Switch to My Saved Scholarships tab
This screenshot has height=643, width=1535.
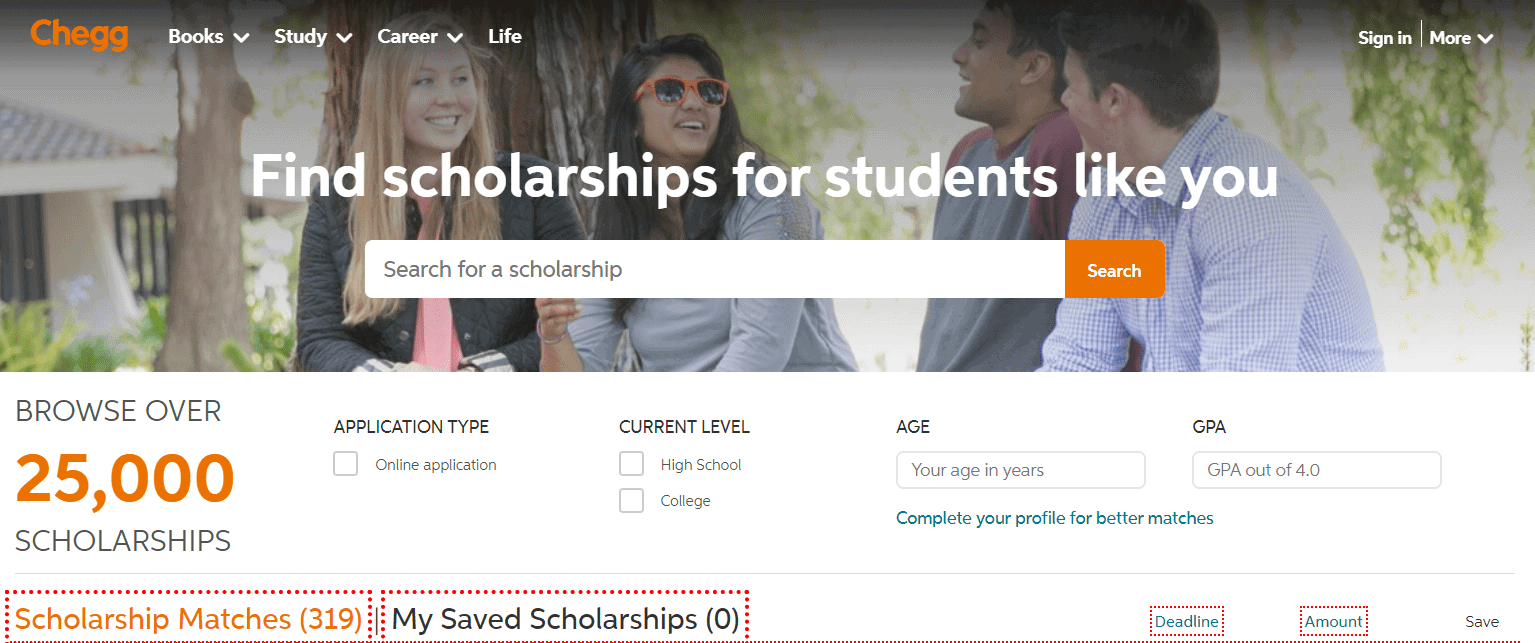563,617
